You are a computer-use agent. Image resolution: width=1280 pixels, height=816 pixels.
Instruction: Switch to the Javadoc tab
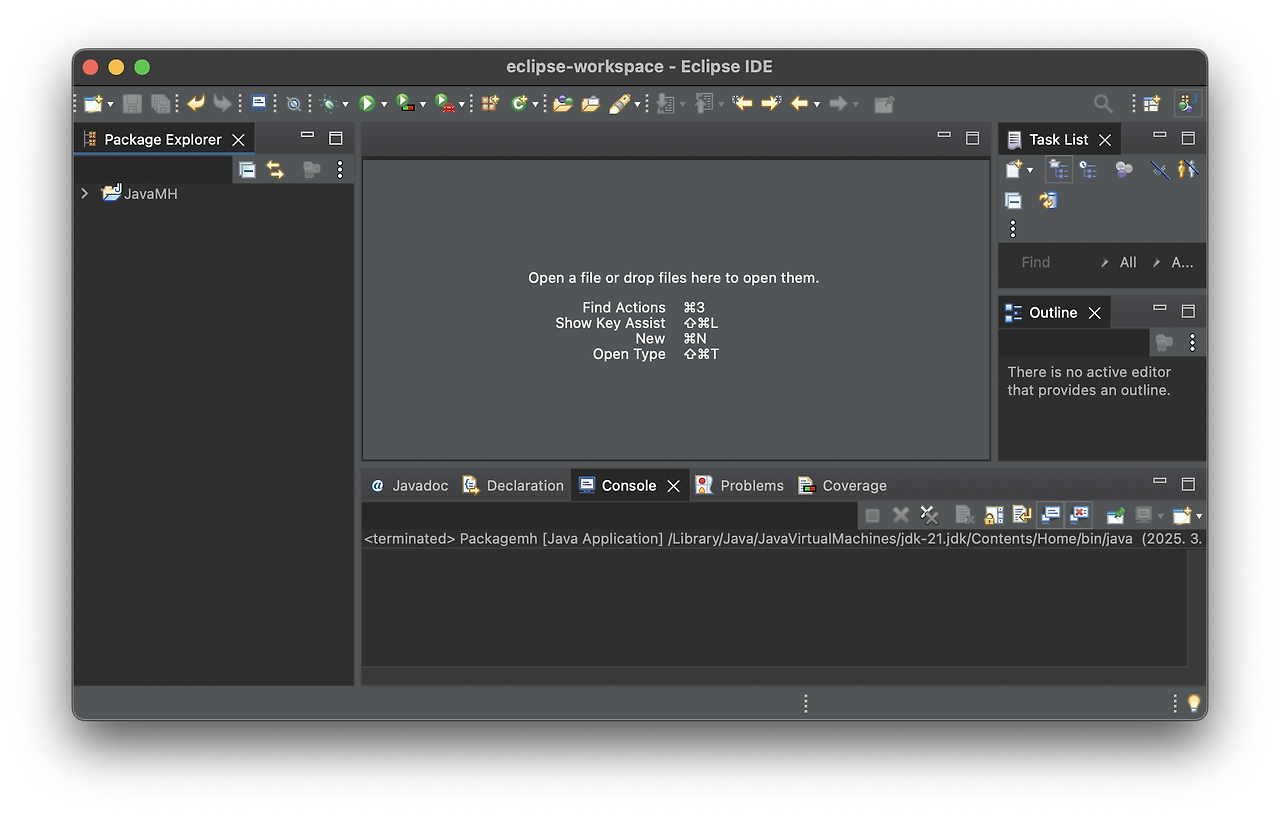409,485
